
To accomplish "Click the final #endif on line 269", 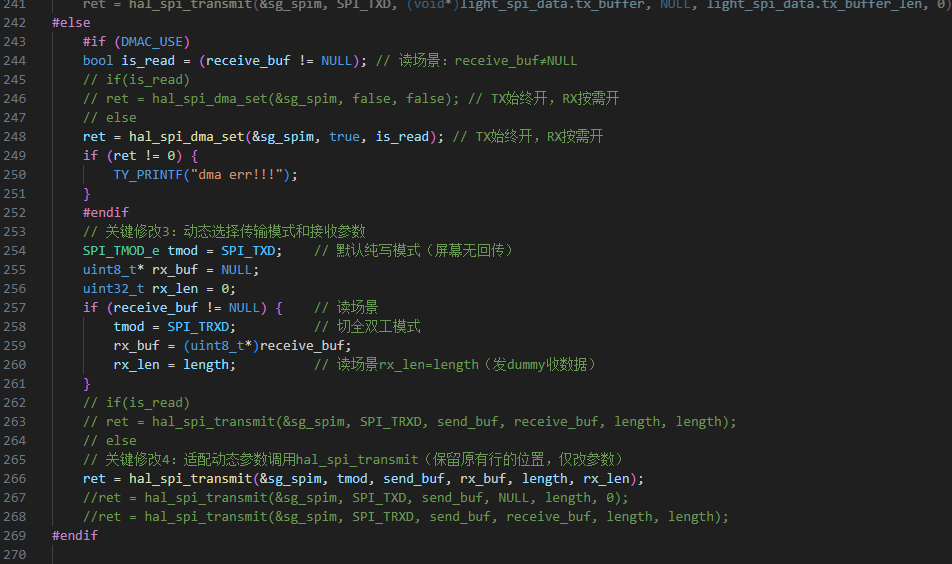I will pyautogui.click(x=75, y=536).
